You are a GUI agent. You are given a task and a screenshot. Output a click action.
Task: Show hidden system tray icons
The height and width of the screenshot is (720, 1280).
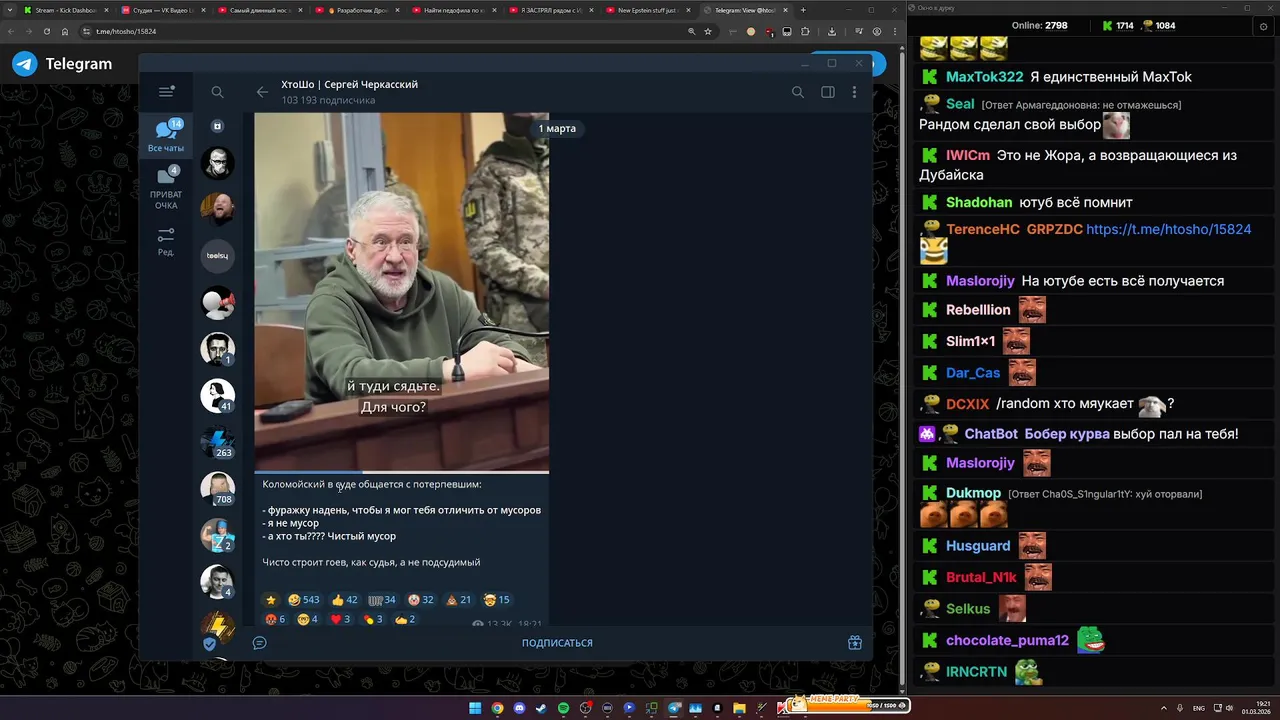1163,708
